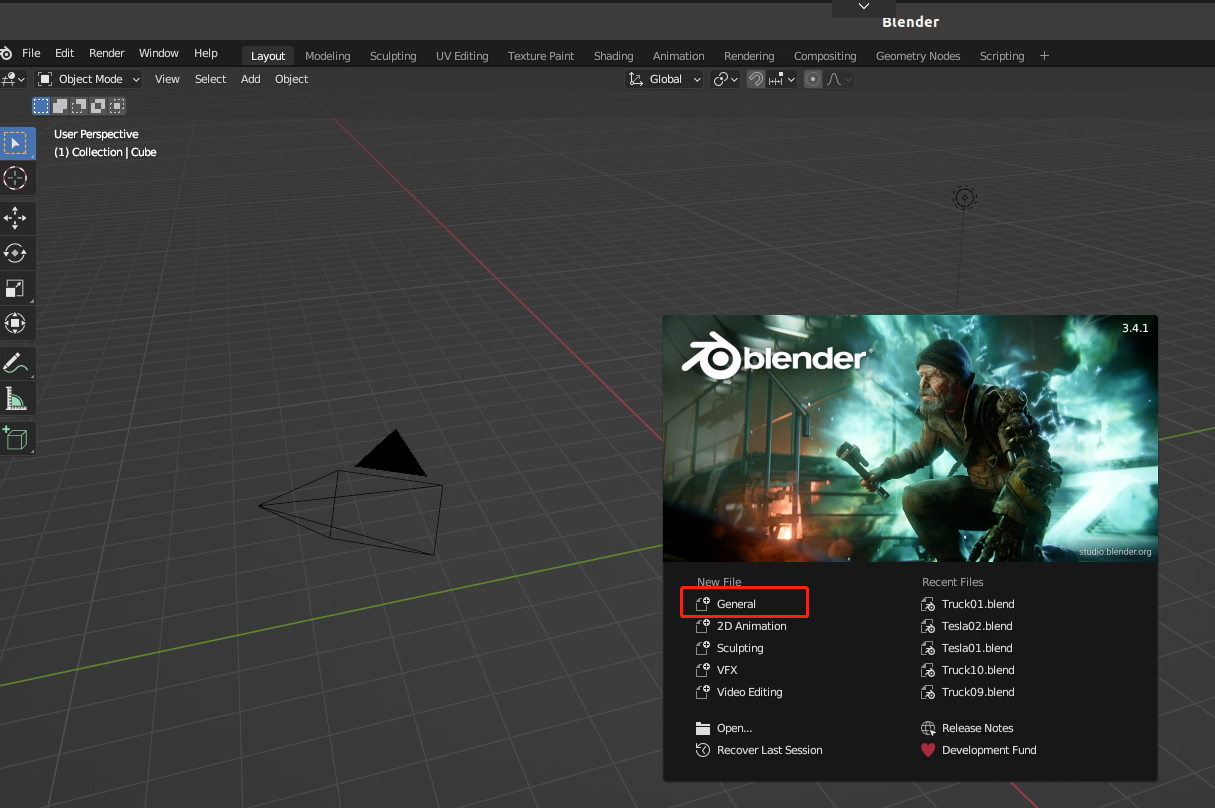Switch to the Shading workspace tab
Image resolution: width=1215 pixels, height=808 pixels.
click(613, 56)
